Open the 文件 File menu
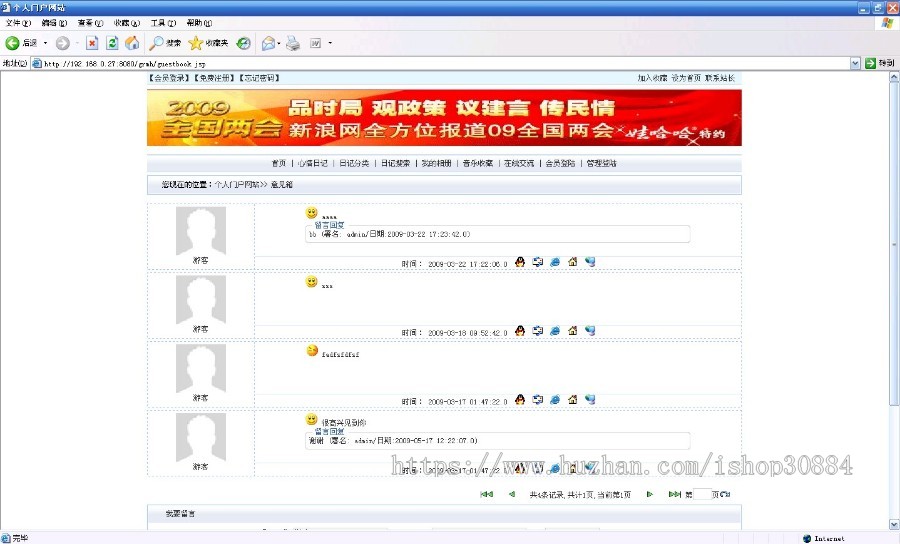Image resolution: width=900 pixels, height=544 pixels. (x=18, y=23)
